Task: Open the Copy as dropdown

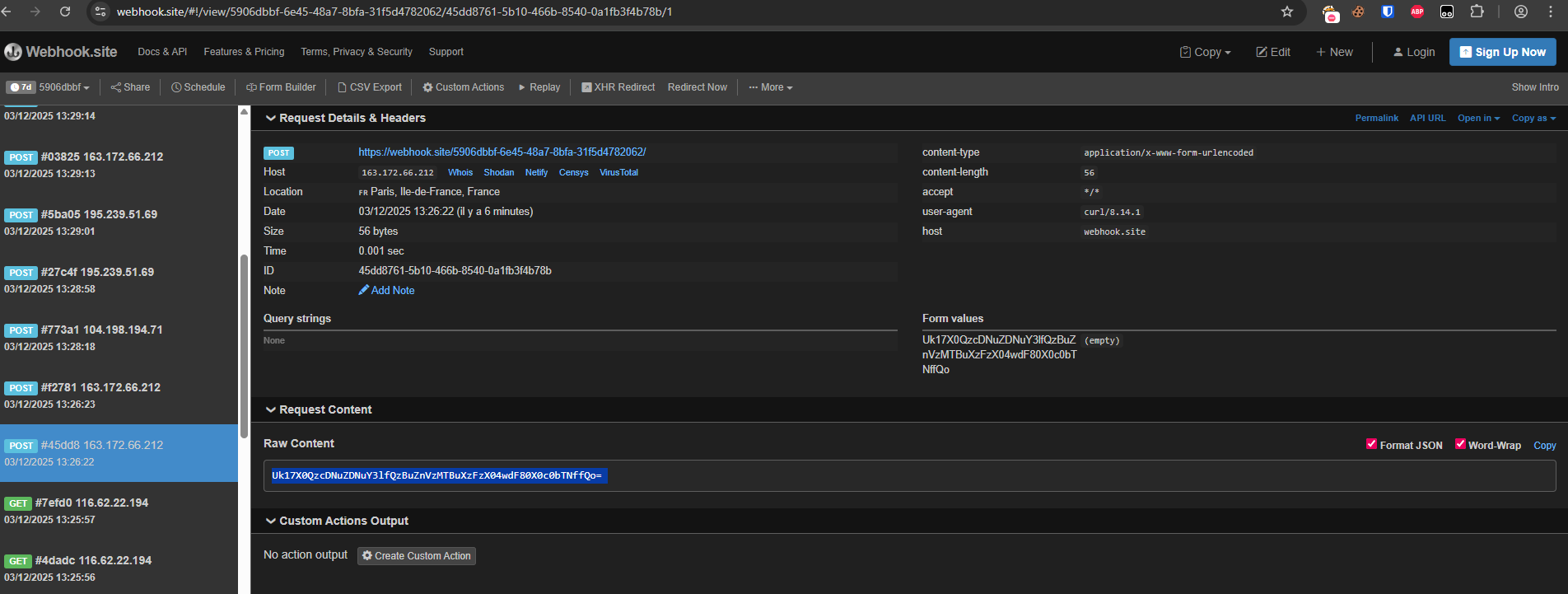Action: 1533,119
